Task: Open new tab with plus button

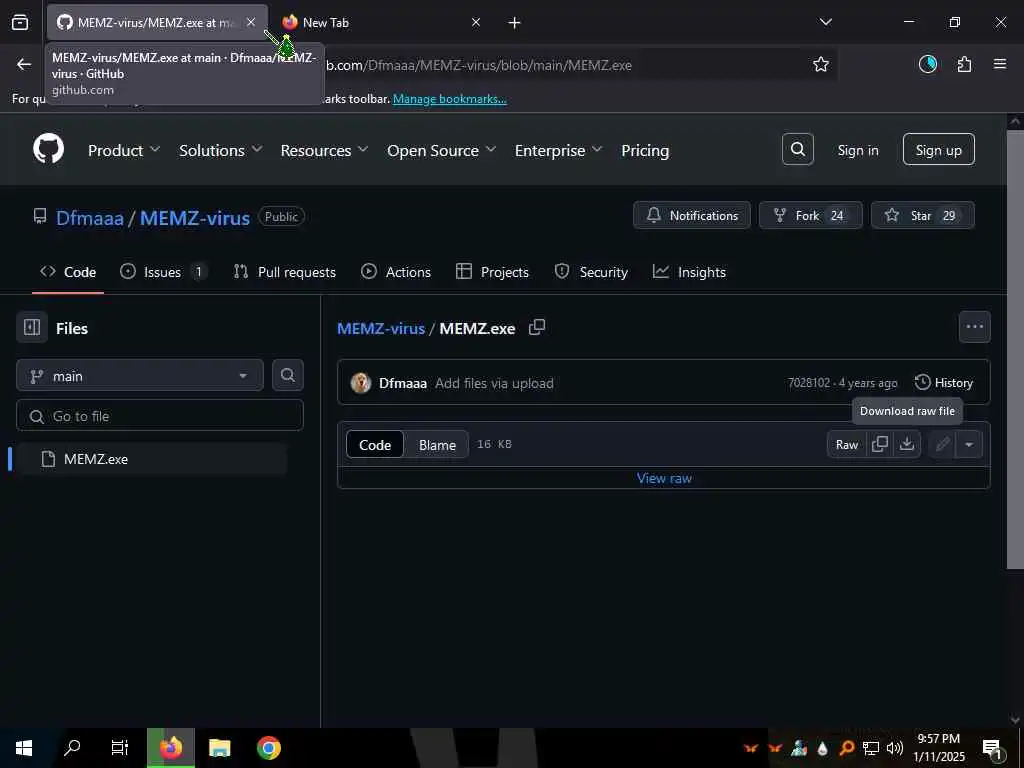Action: tap(514, 23)
